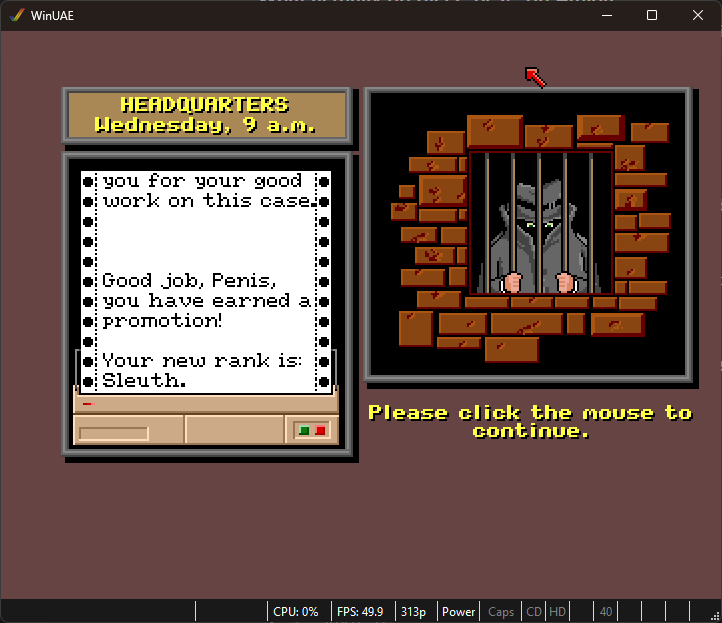Maximize the WinUAE window
The width and height of the screenshot is (722, 623).
click(652, 15)
